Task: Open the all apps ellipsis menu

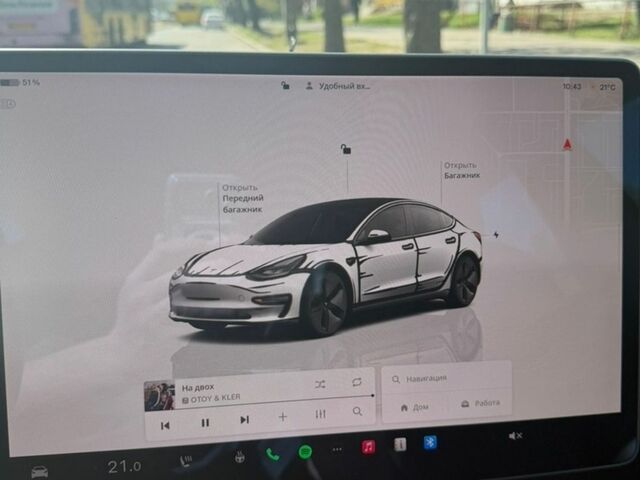Action: pos(337,449)
